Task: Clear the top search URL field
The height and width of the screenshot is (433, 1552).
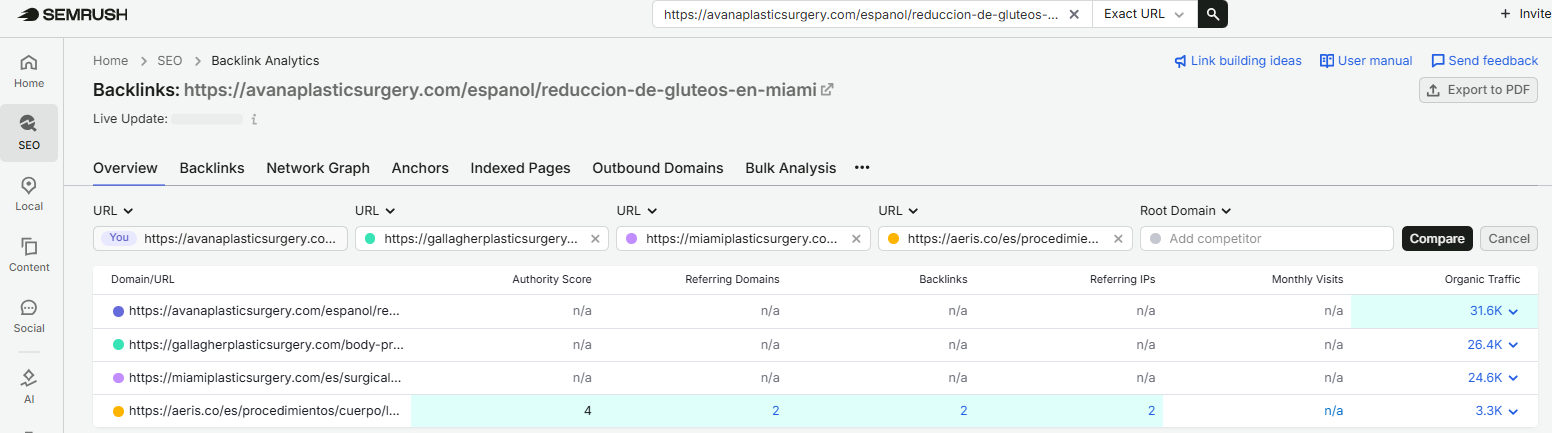Action: pyautogui.click(x=1074, y=14)
